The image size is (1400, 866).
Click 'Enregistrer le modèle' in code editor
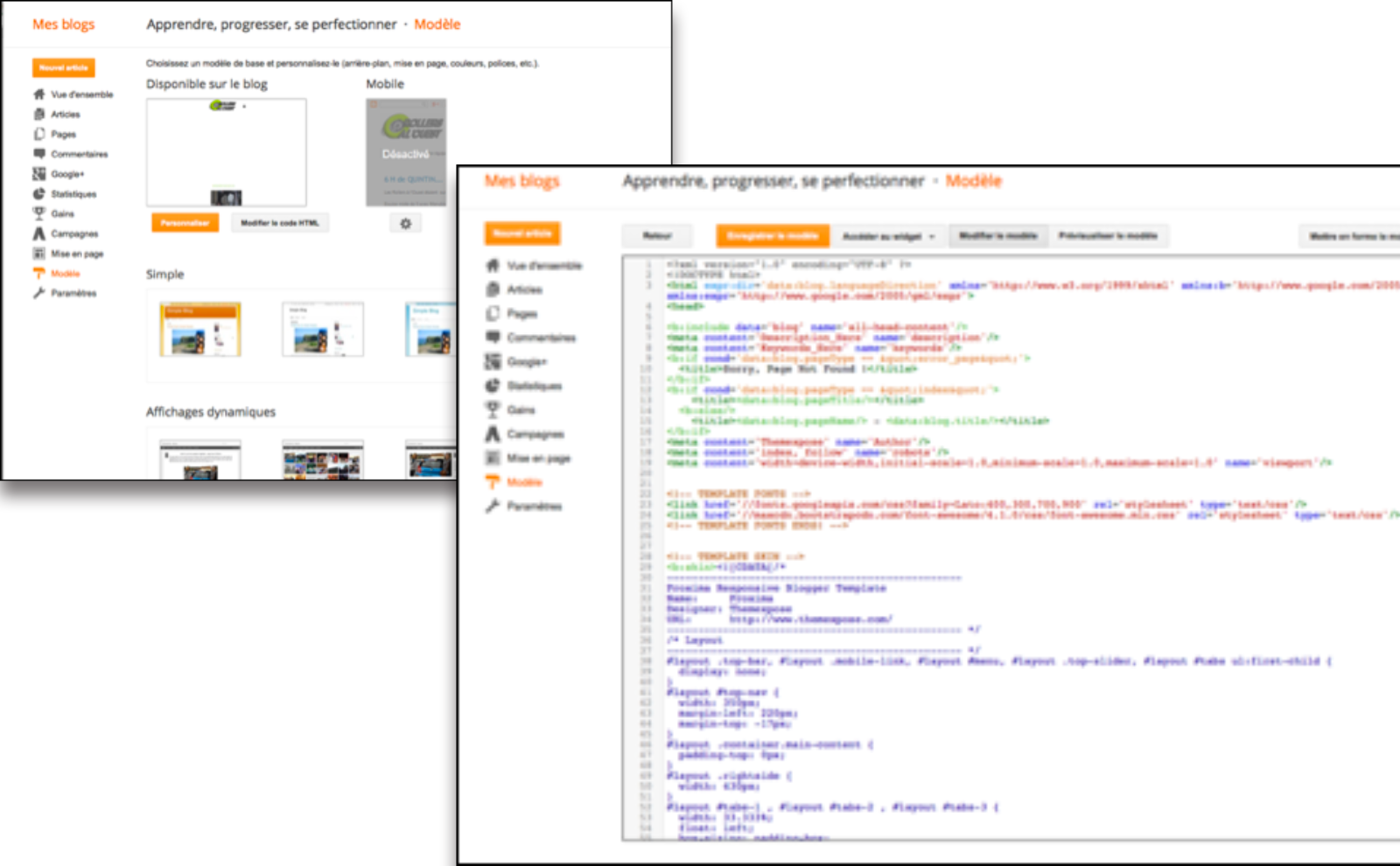click(x=772, y=236)
